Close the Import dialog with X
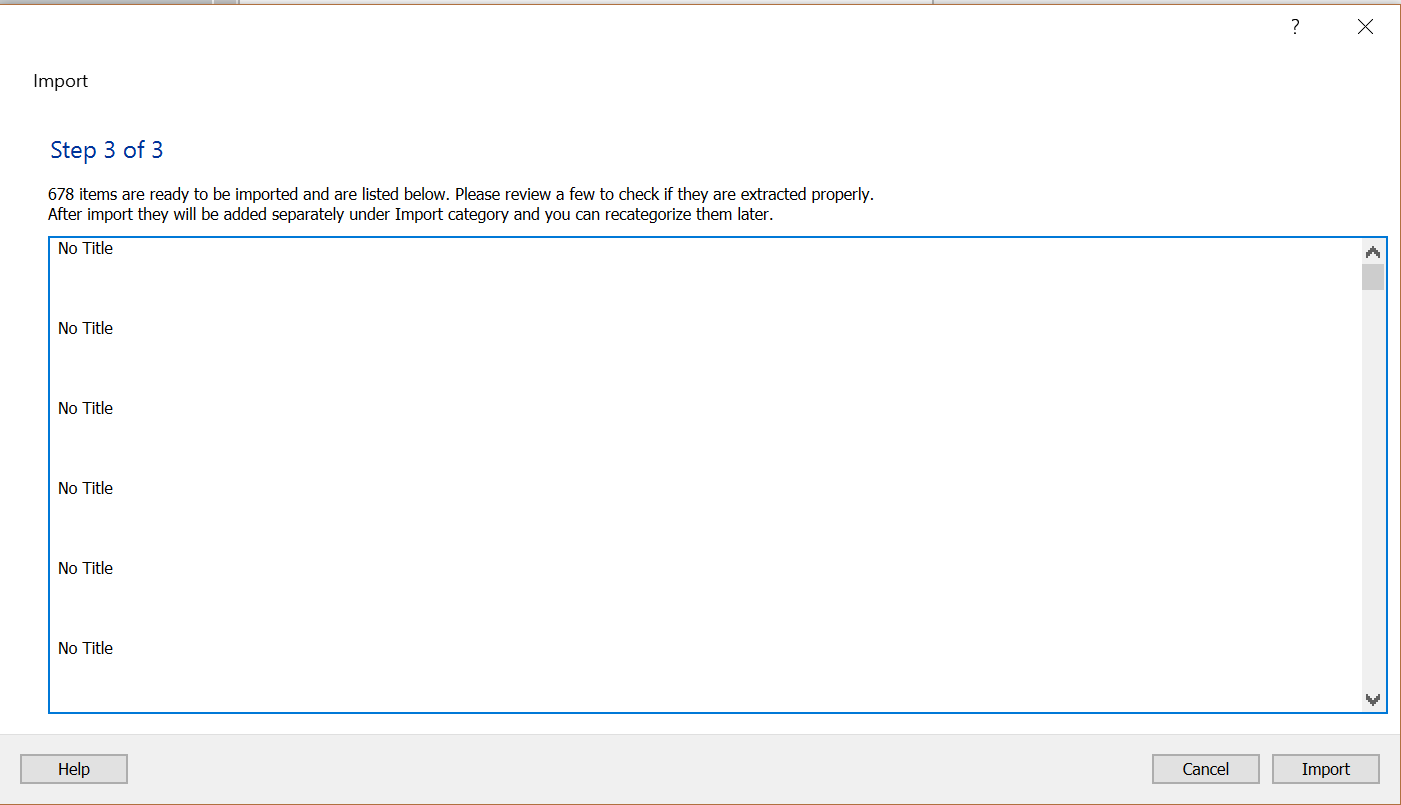Viewport: 1401px width, 805px height. 1365,27
